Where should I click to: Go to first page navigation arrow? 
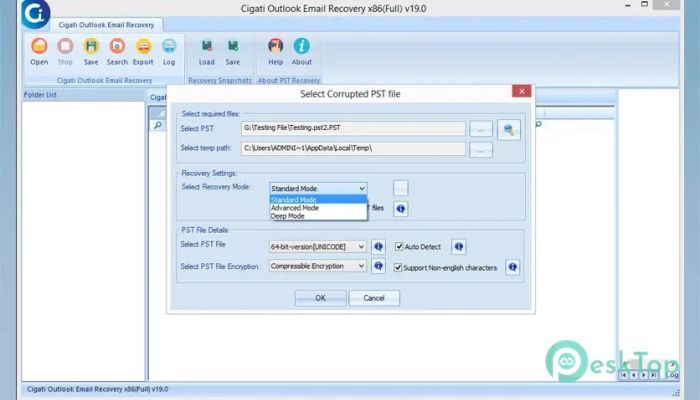tap(624, 375)
